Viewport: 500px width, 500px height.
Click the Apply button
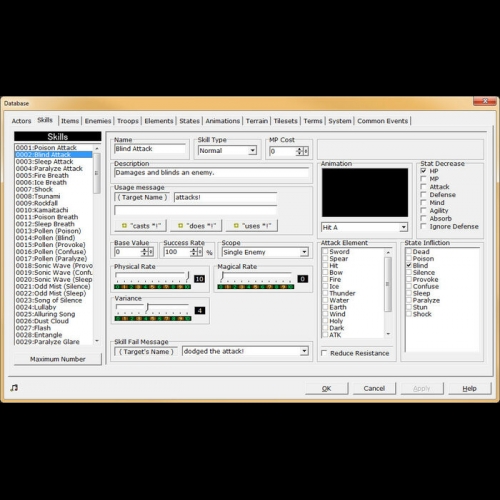coord(422,388)
